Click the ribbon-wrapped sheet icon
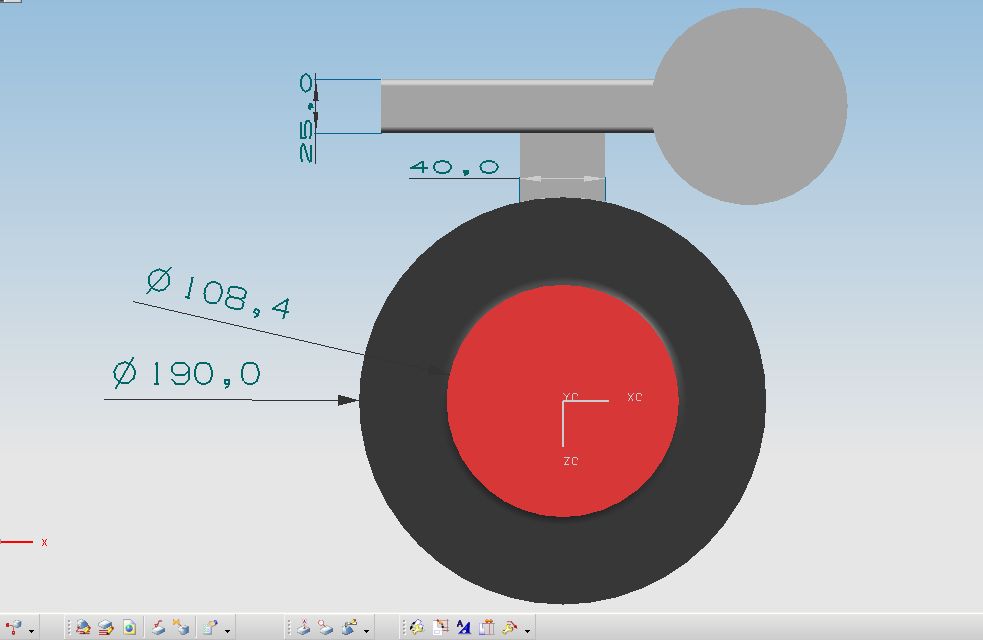The width and height of the screenshot is (983, 640). [x=487, y=627]
